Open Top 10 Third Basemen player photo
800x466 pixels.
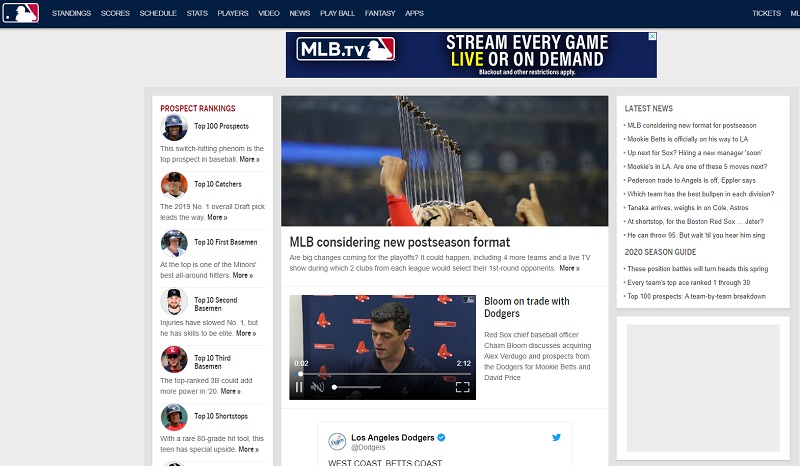(174, 359)
